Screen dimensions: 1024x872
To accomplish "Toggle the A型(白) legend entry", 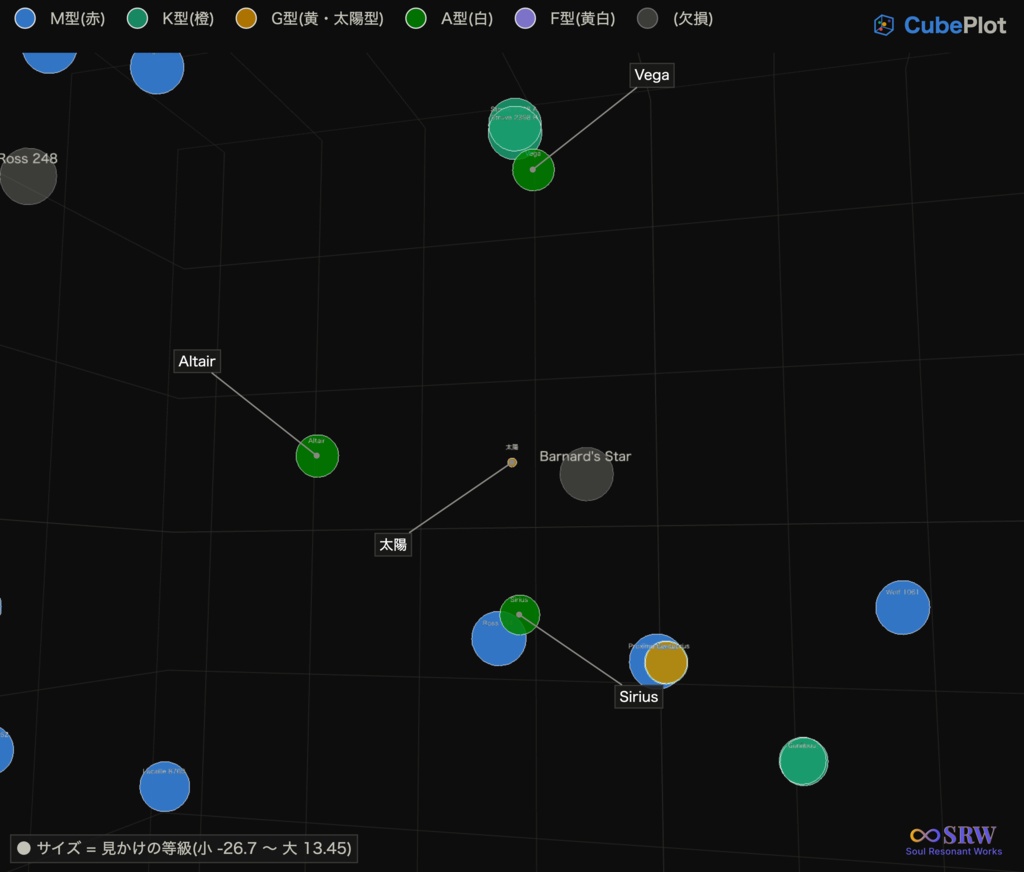I will click(449, 18).
